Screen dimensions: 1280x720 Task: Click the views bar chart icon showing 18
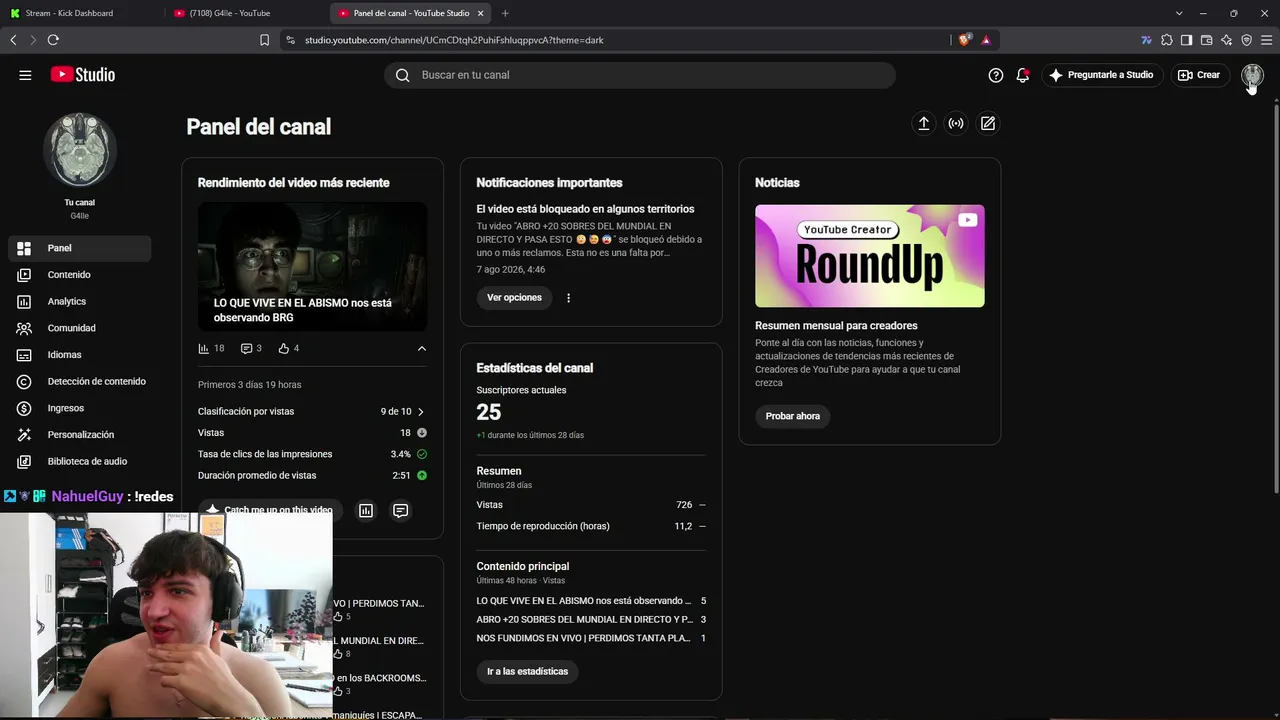204,348
